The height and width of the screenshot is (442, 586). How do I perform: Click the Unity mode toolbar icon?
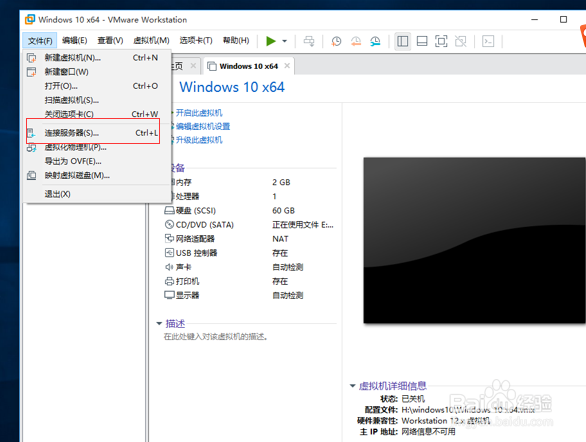(461, 41)
